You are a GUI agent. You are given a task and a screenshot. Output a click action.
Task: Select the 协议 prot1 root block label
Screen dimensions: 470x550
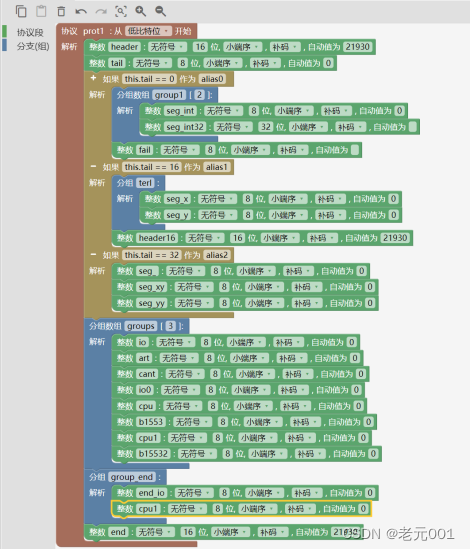[x=69, y=31]
